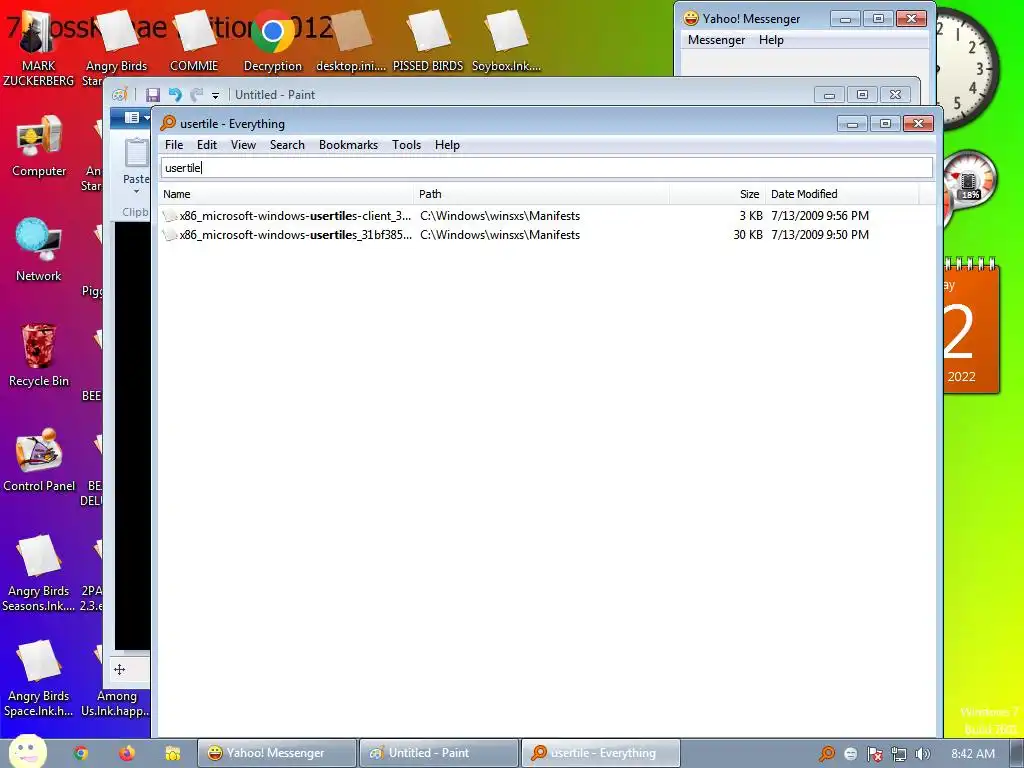
Task: Click file icon of usertiles-client result
Action: tap(170, 216)
